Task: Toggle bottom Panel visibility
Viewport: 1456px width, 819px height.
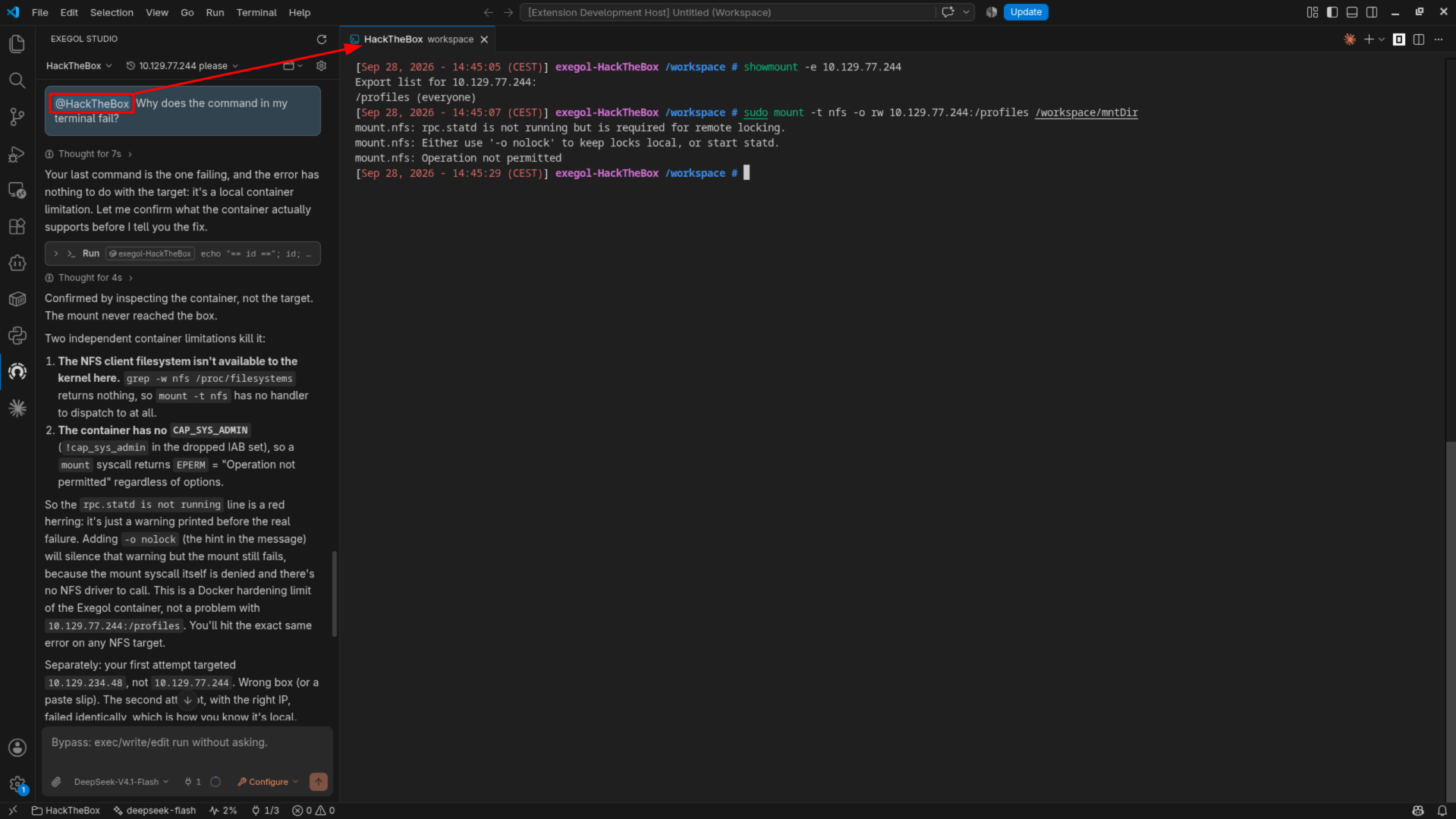Action: coord(1352,12)
